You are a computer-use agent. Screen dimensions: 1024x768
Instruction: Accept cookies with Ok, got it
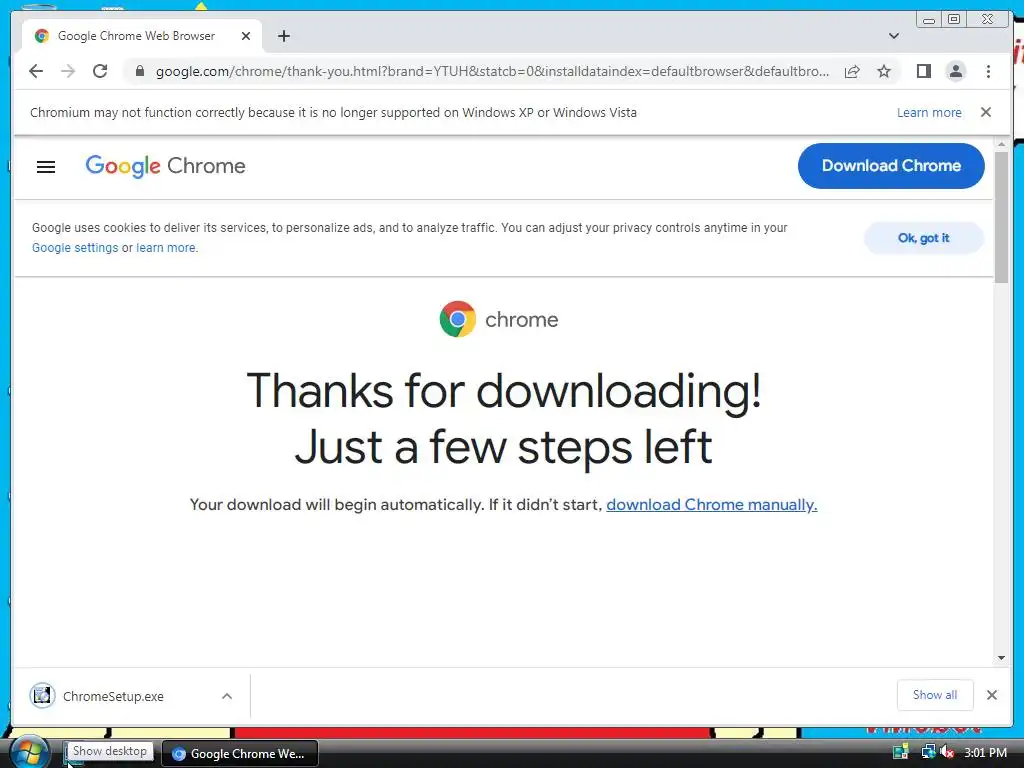click(x=923, y=238)
